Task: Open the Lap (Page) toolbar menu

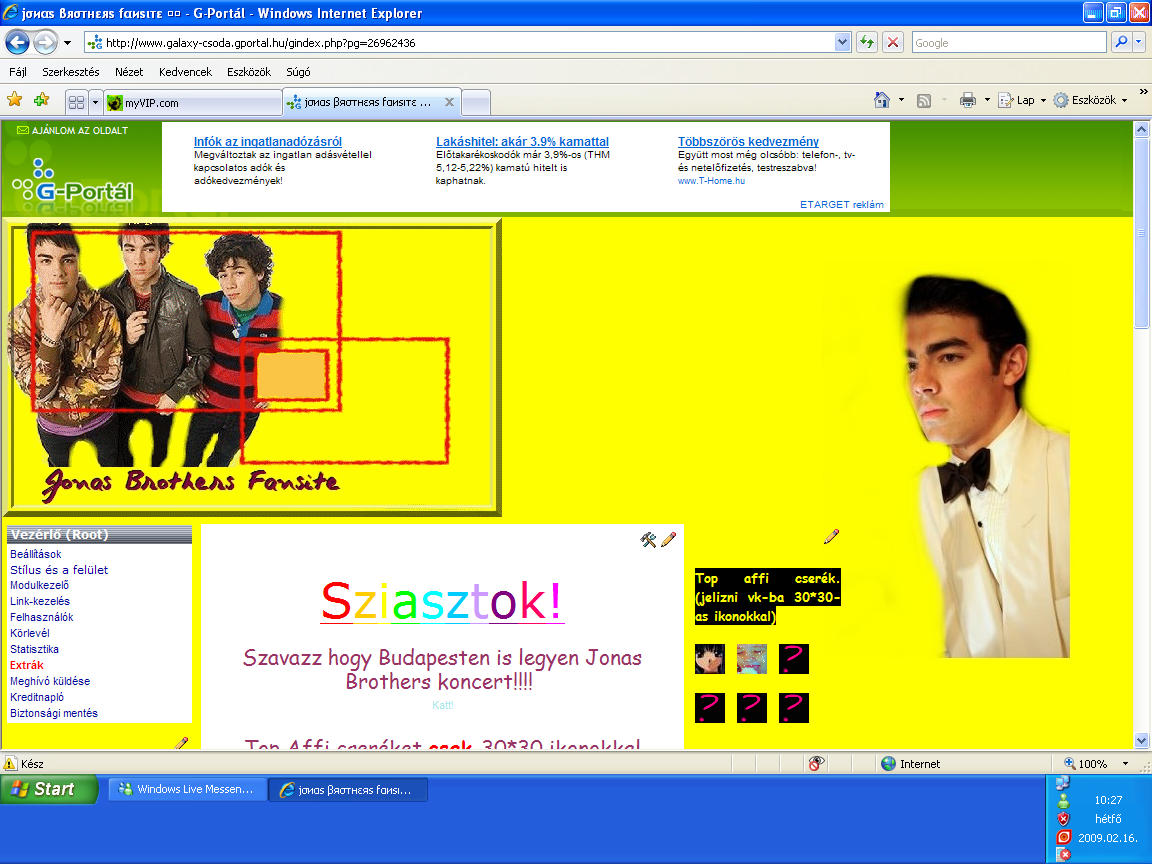Action: coord(1021,100)
